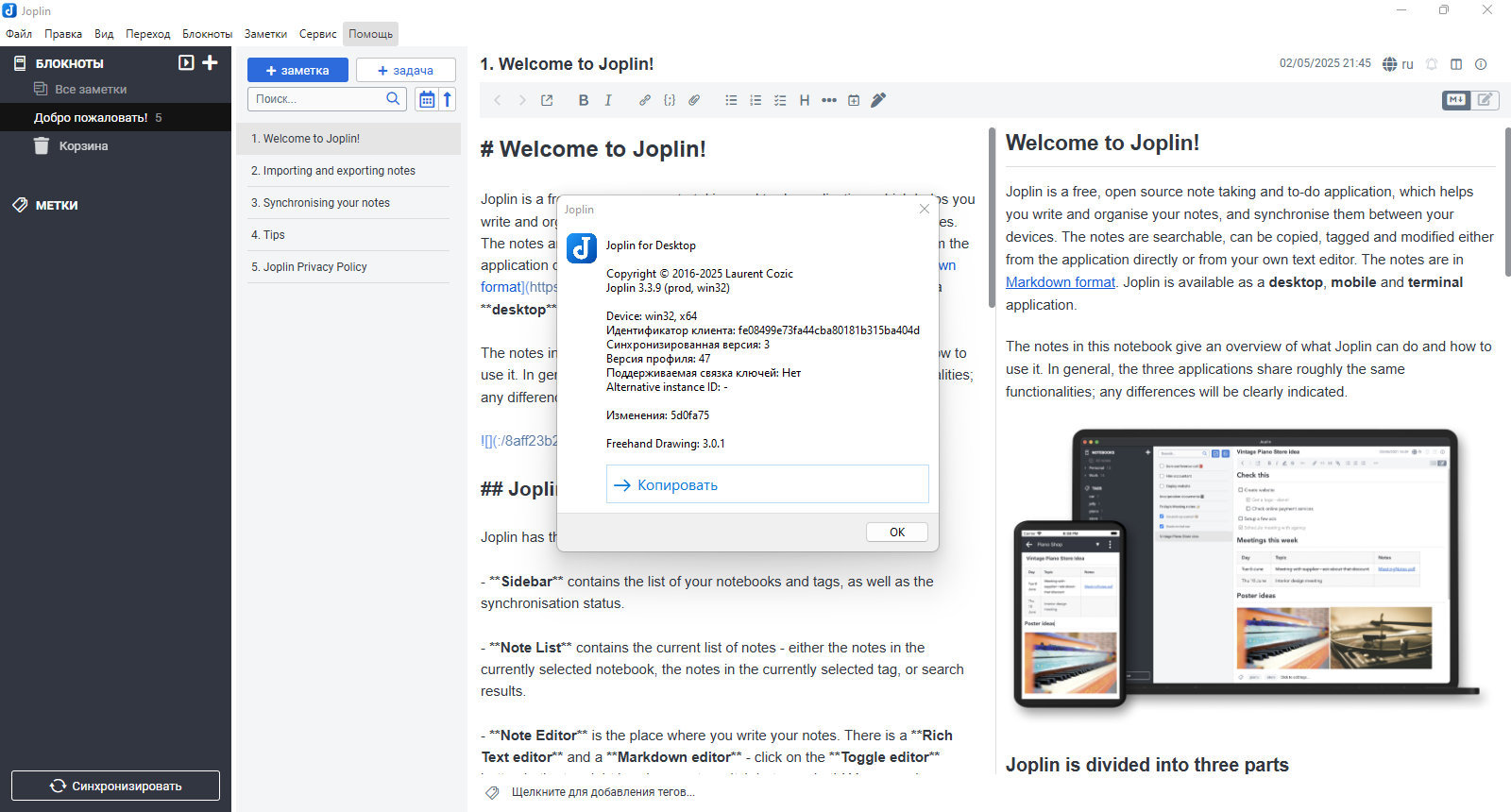
Task: Open the Файл menu
Action: tap(19, 34)
